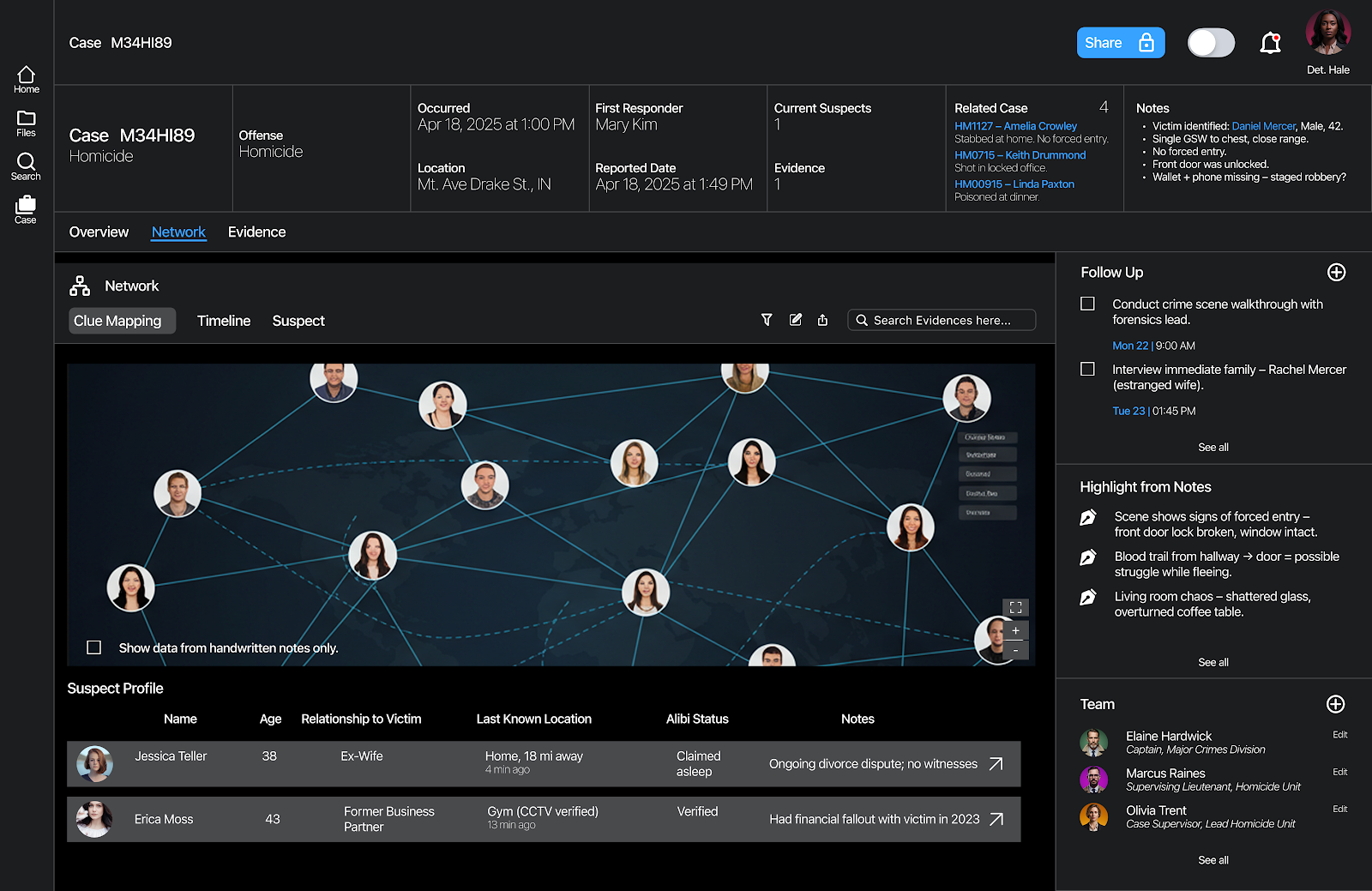Add a new Team member
Image resolution: width=1372 pixels, height=891 pixels.
tap(1335, 704)
